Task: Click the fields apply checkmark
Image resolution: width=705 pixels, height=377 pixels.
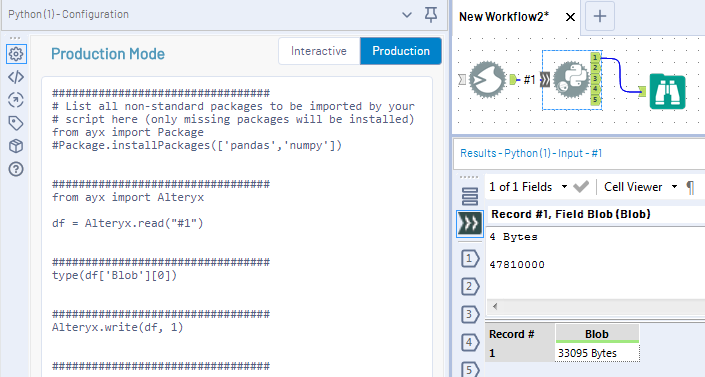Action: 581,186
